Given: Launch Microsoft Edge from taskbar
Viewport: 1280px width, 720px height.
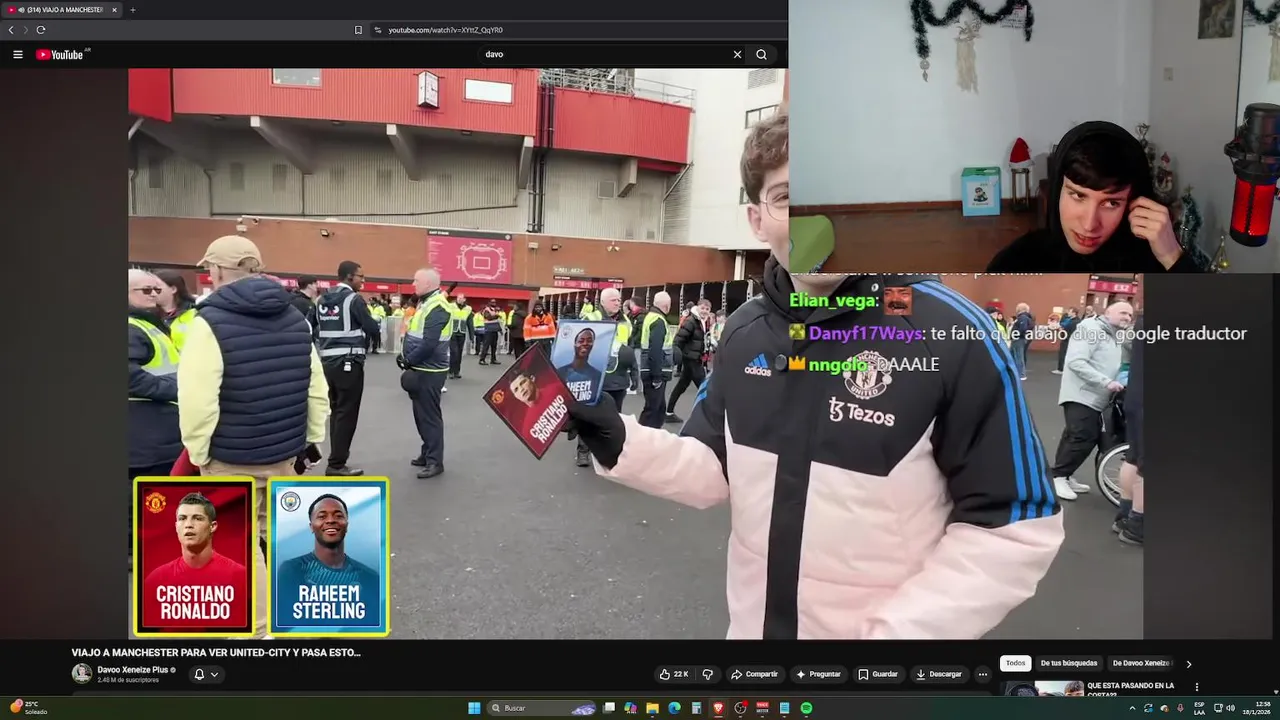Looking at the screenshot, I should [674, 708].
